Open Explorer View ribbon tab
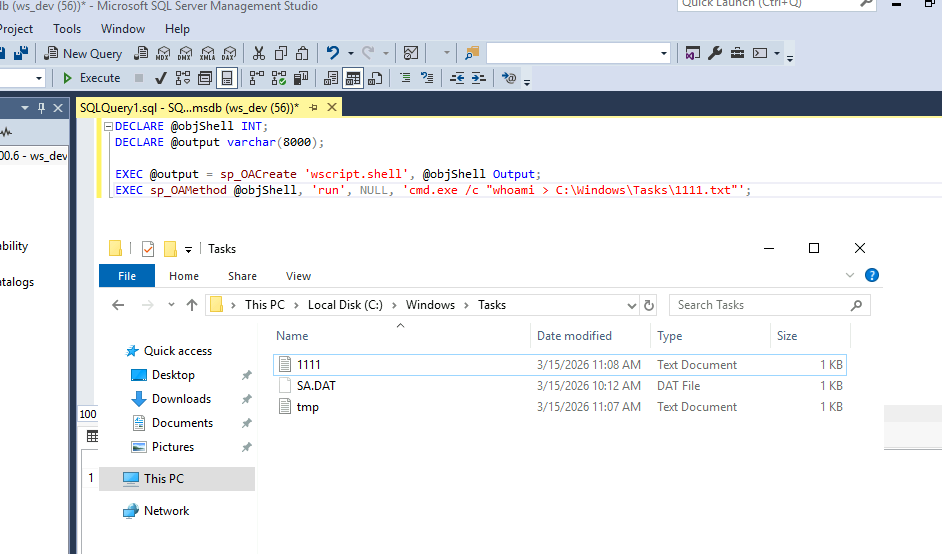This screenshot has width=942, height=554. (299, 276)
